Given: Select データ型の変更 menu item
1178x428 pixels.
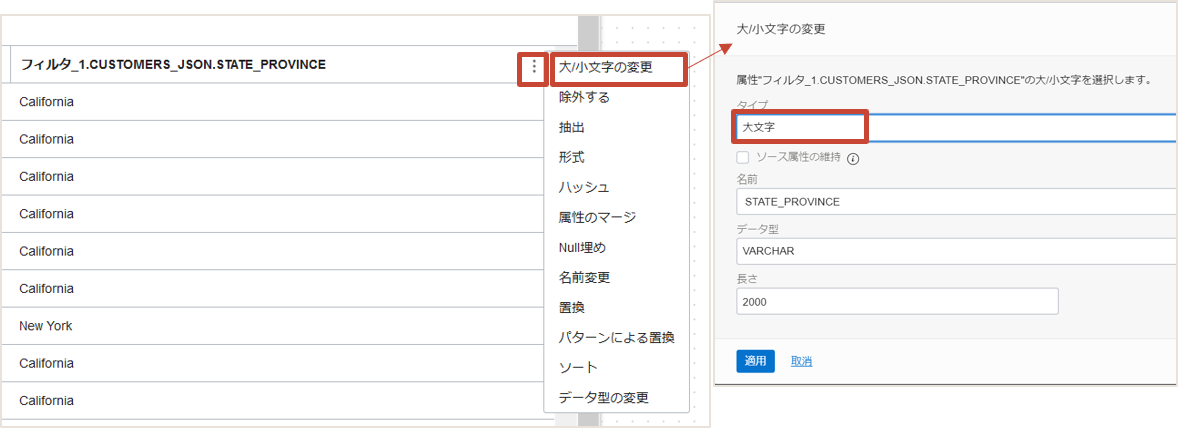Looking at the screenshot, I should [x=603, y=398].
